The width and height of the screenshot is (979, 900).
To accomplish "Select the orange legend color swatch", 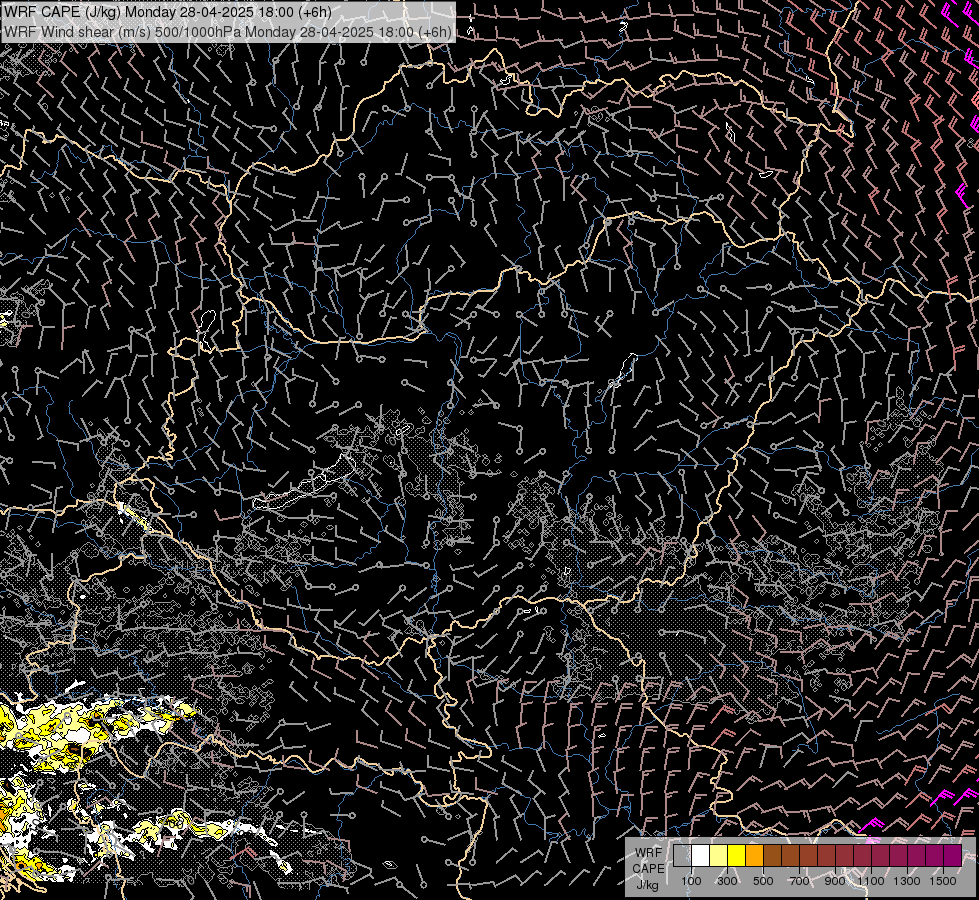I will 754,855.
